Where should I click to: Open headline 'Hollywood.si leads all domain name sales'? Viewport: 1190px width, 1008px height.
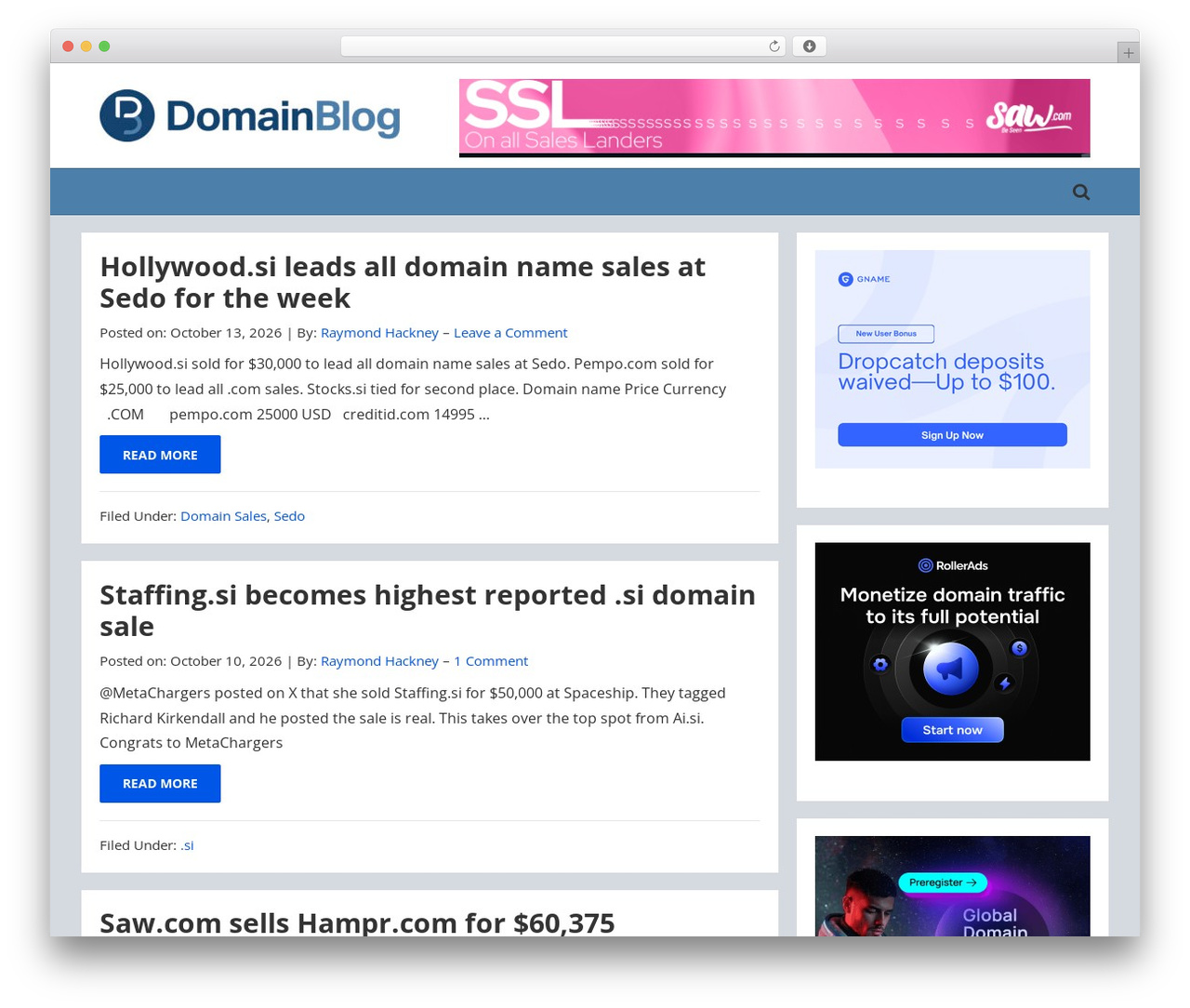tap(403, 283)
